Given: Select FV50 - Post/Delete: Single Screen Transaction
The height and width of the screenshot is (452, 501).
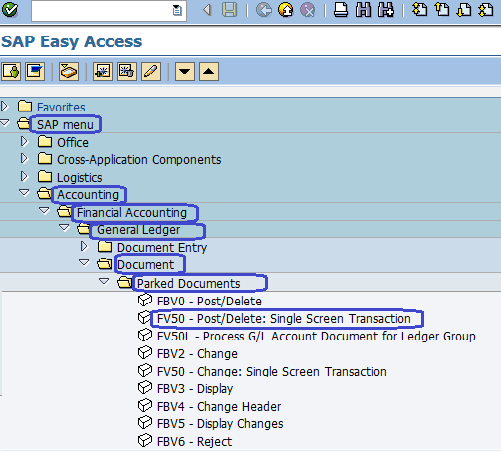Looking at the screenshot, I should 284,319.
